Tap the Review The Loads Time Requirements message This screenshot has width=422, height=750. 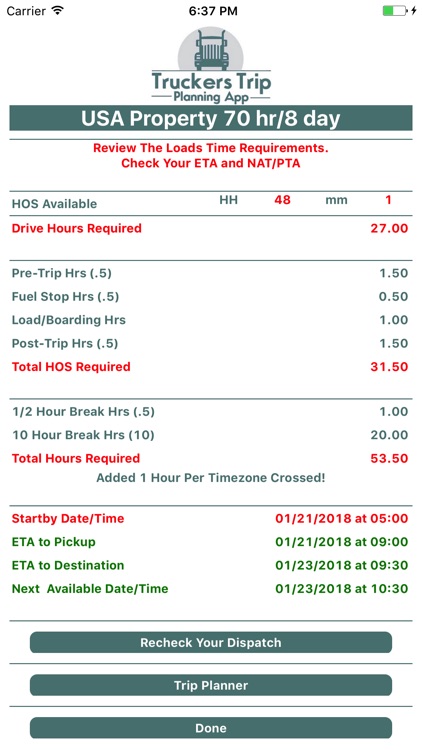point(211,148)
